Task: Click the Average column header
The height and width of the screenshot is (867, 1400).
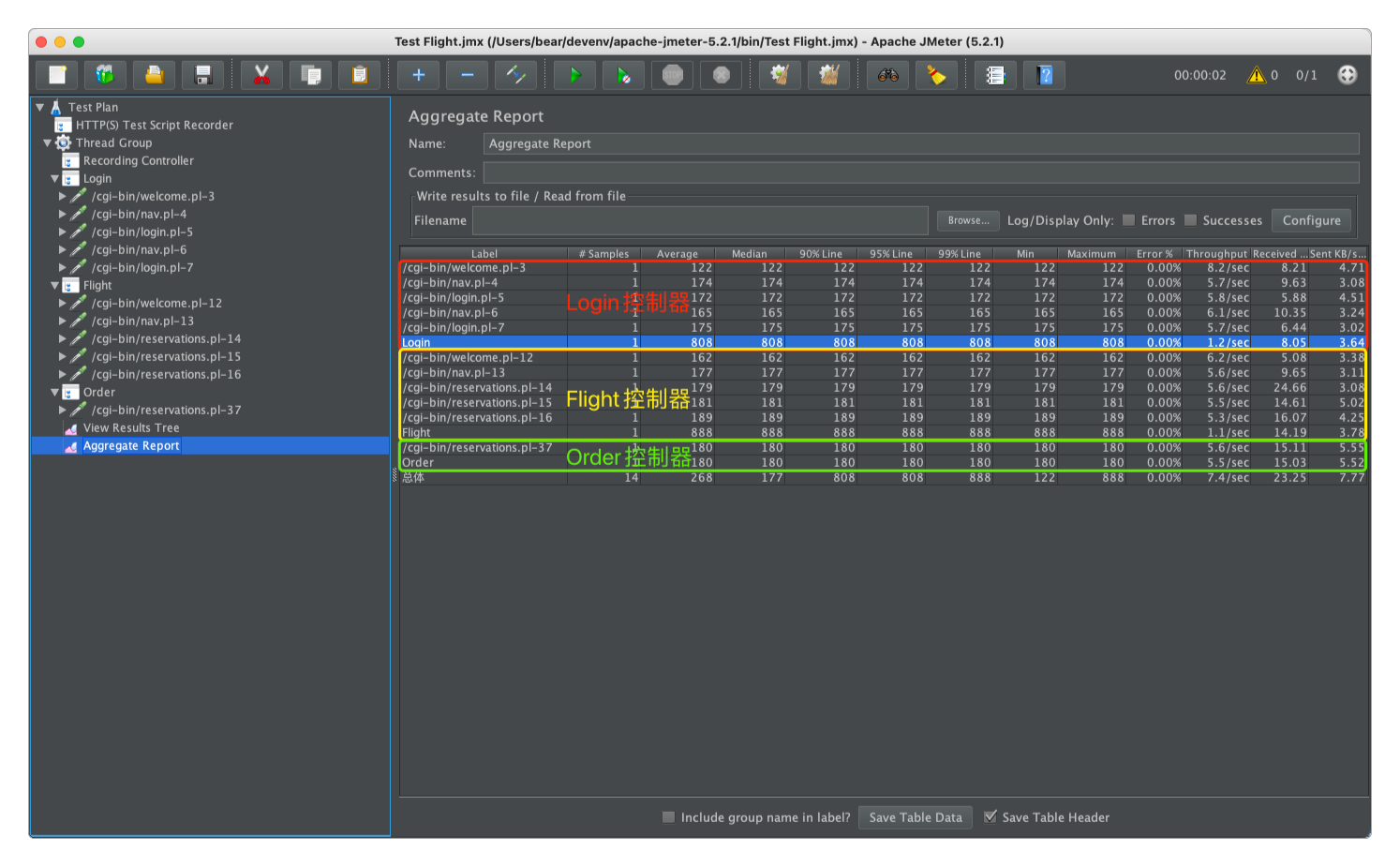Action: (678, 253)
